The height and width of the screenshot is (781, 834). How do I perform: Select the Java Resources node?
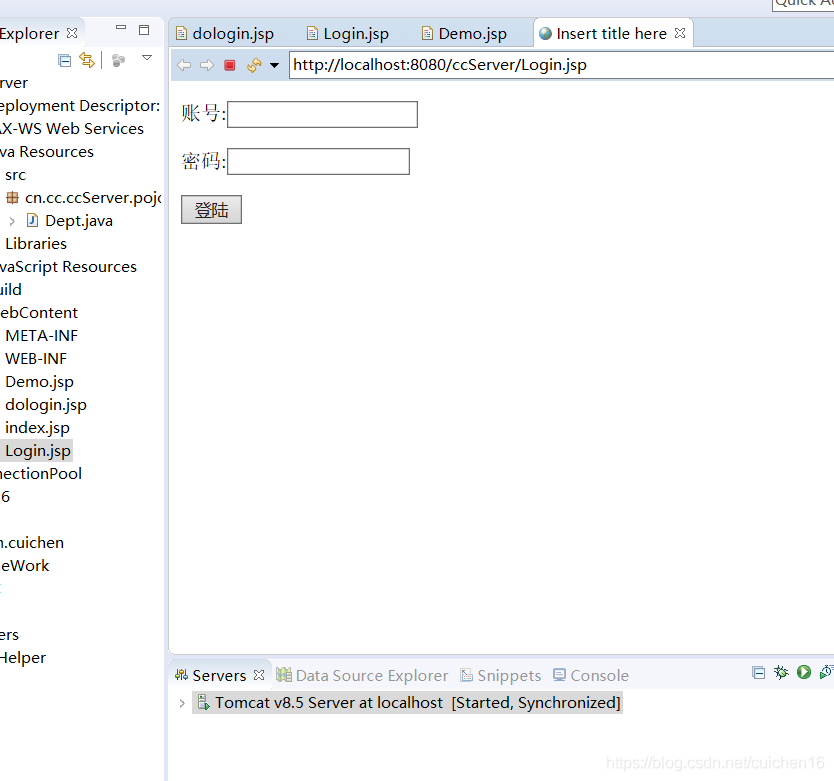[x=47, y=152]
